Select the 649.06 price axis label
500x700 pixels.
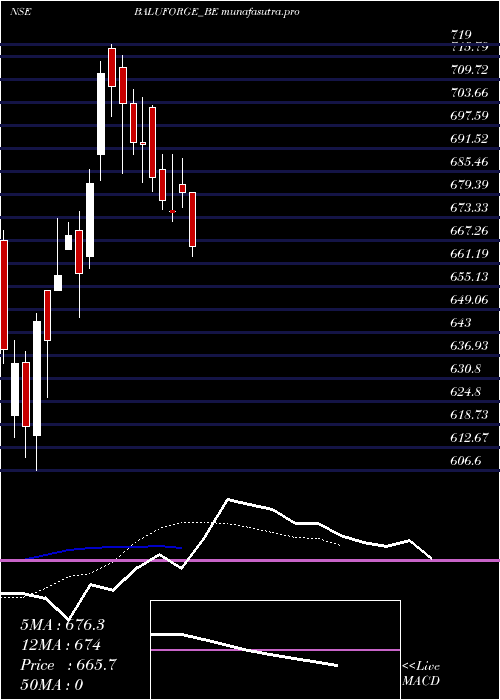[469, 300]
